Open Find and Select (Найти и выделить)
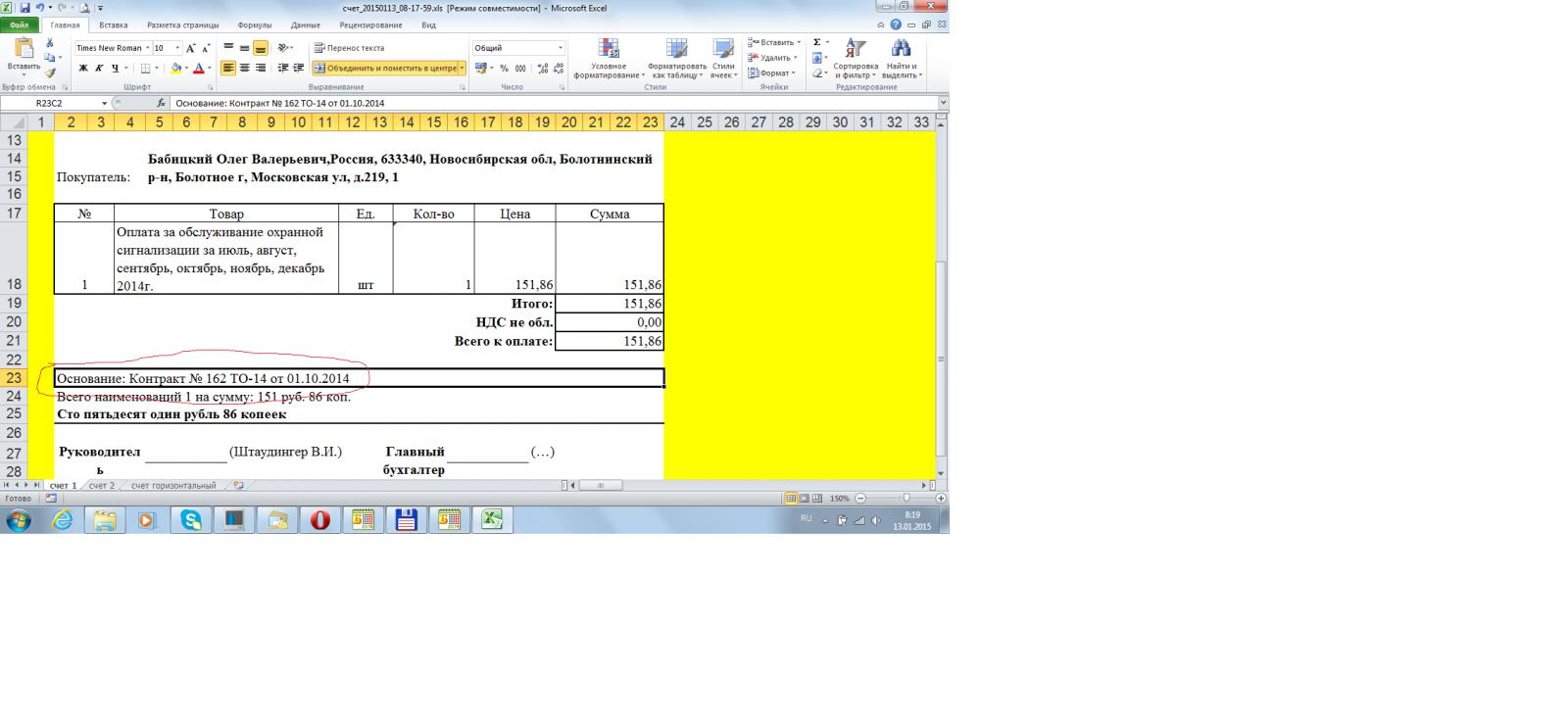The image size is (1568, 720). point(901,60)
